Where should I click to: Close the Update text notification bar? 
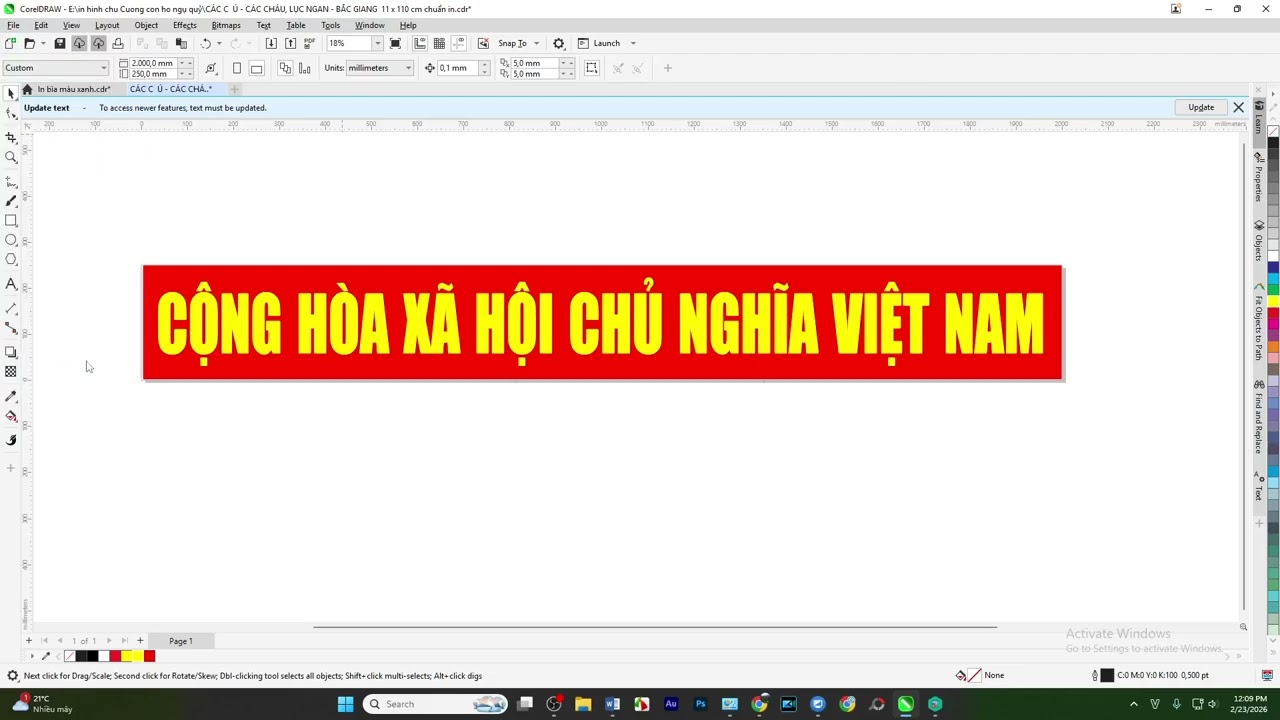1238,107
